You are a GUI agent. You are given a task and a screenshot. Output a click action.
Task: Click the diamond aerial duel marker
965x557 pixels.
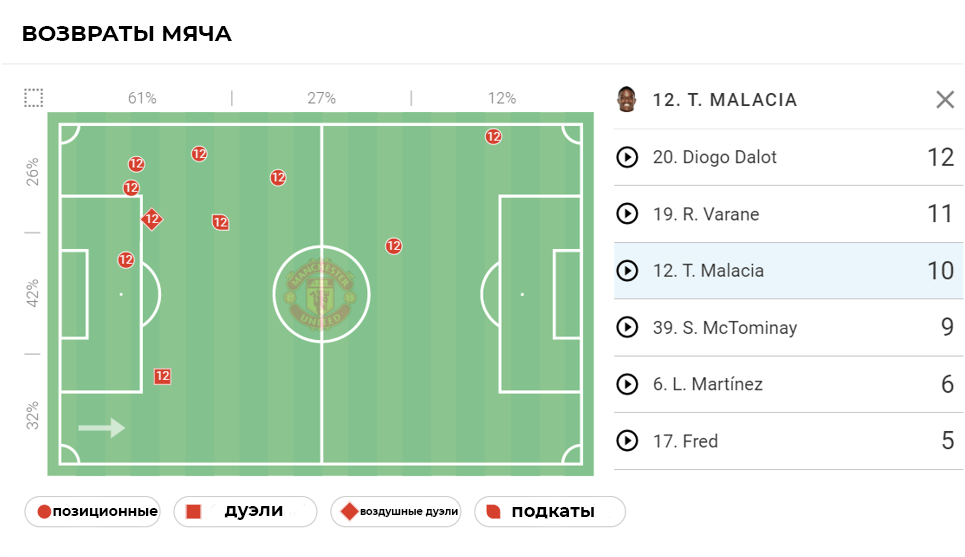click(x=152, y=219)
